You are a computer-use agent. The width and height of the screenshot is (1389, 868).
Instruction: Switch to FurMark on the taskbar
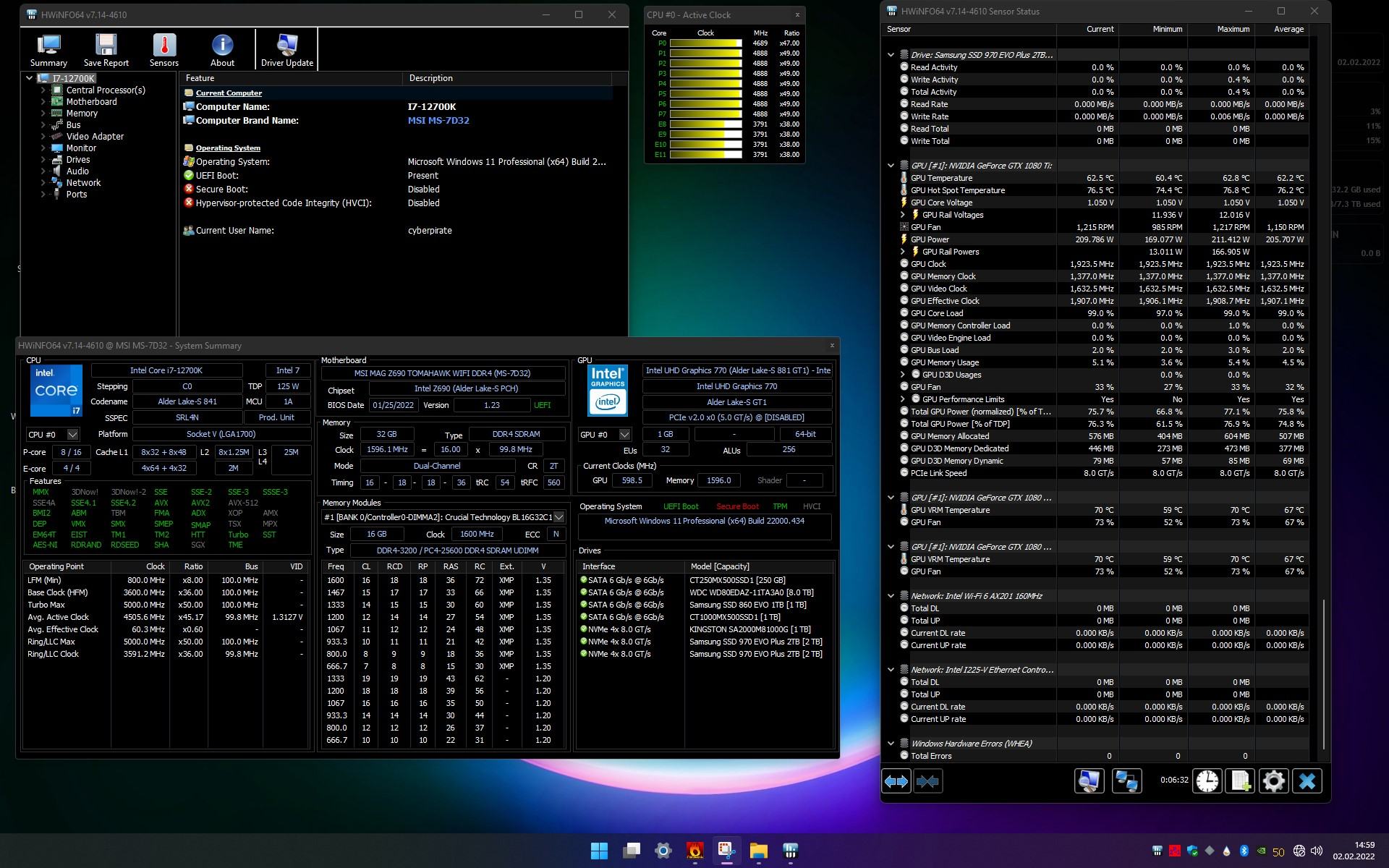tap(695, 851)
